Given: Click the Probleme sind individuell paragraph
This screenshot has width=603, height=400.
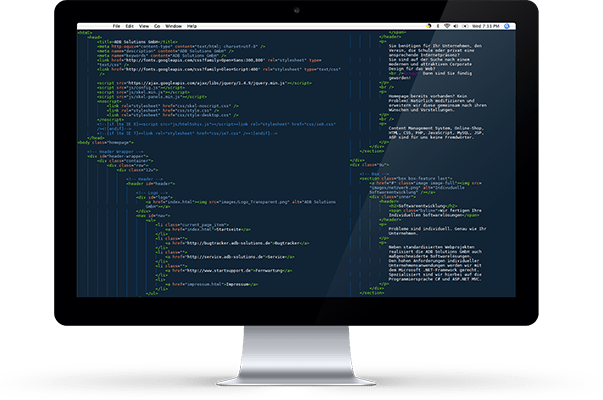Looking at the screenshot, I should pyautogui.click(x=437, y=231).
